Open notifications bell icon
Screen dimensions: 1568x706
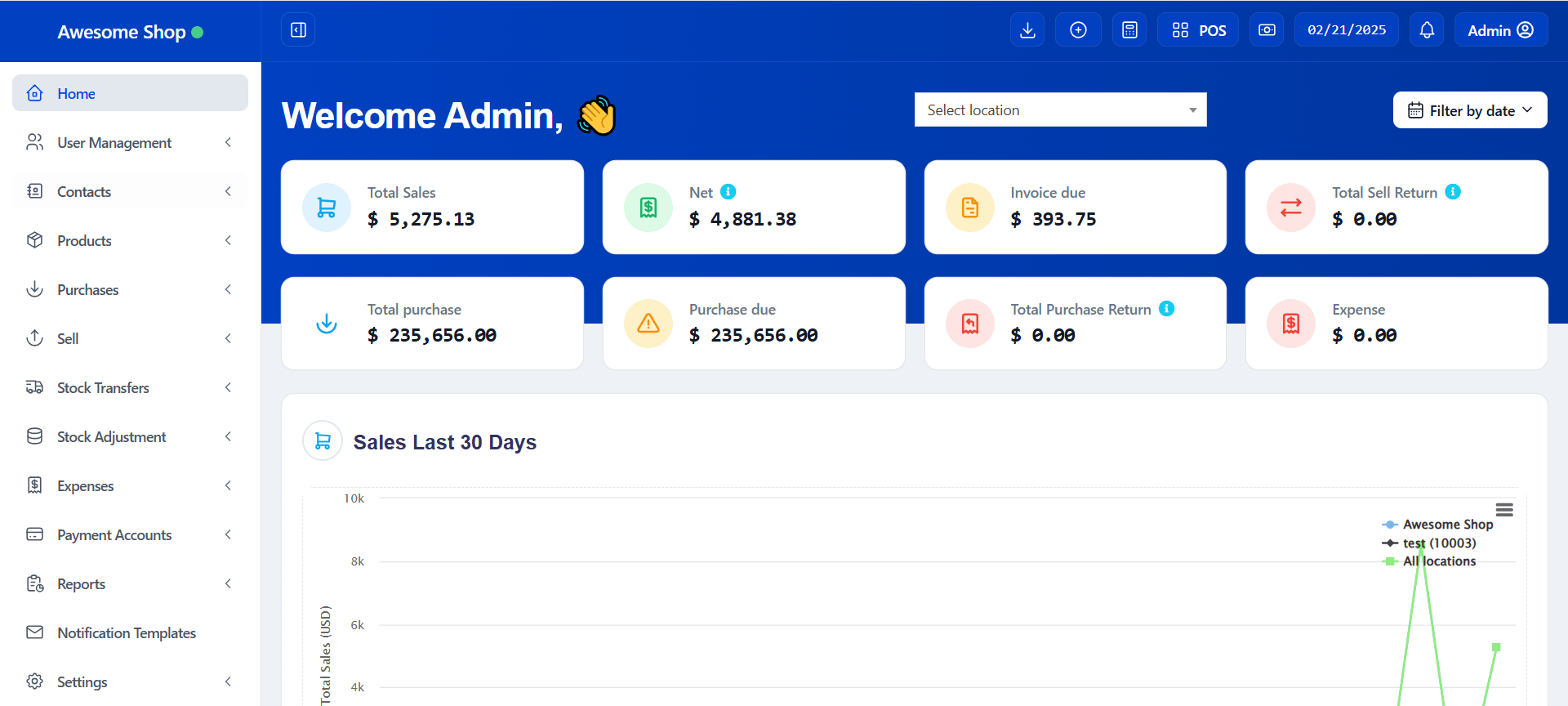pos(1427,30)
